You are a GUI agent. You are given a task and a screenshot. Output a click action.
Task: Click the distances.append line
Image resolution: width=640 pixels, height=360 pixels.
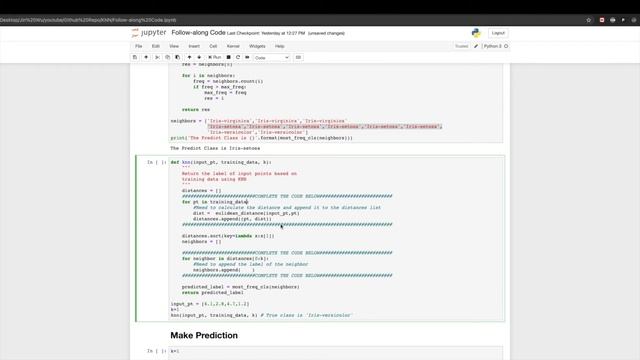point(232,219)
